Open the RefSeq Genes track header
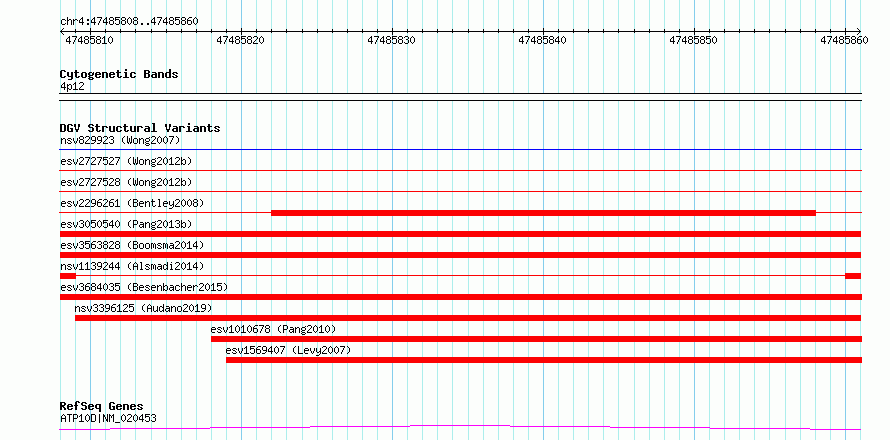 coord(102,407)
